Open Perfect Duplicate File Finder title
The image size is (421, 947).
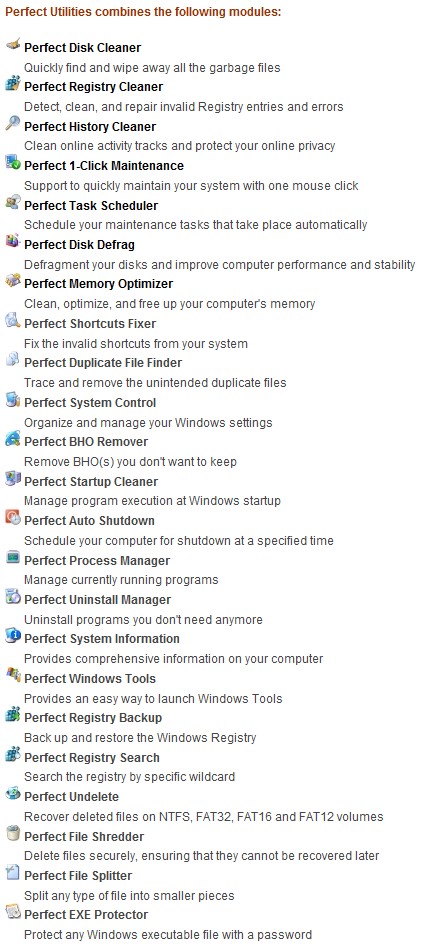tap(103, 363)
